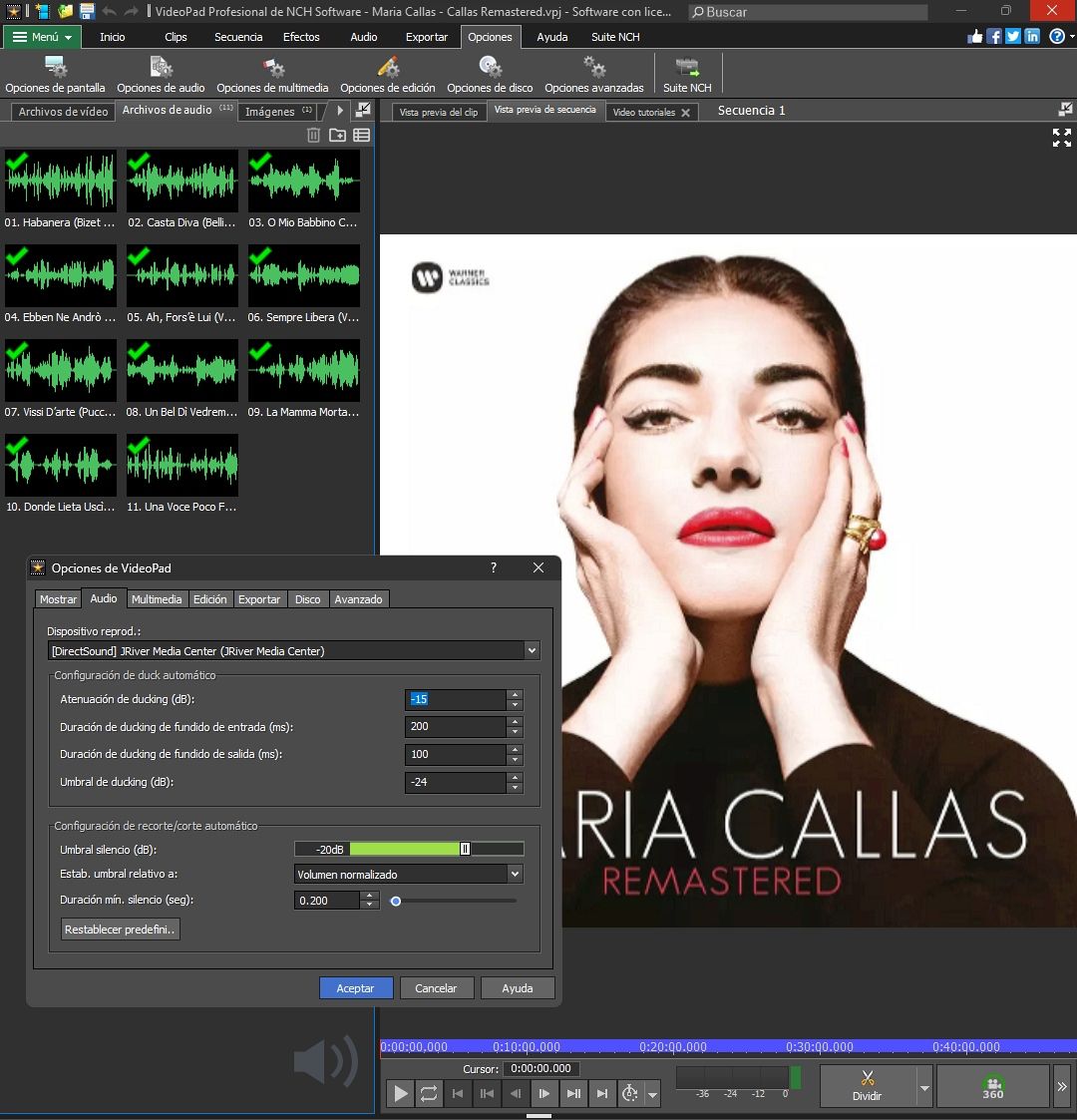Click the new folder icon in the media panel

[x=337, y=136]
